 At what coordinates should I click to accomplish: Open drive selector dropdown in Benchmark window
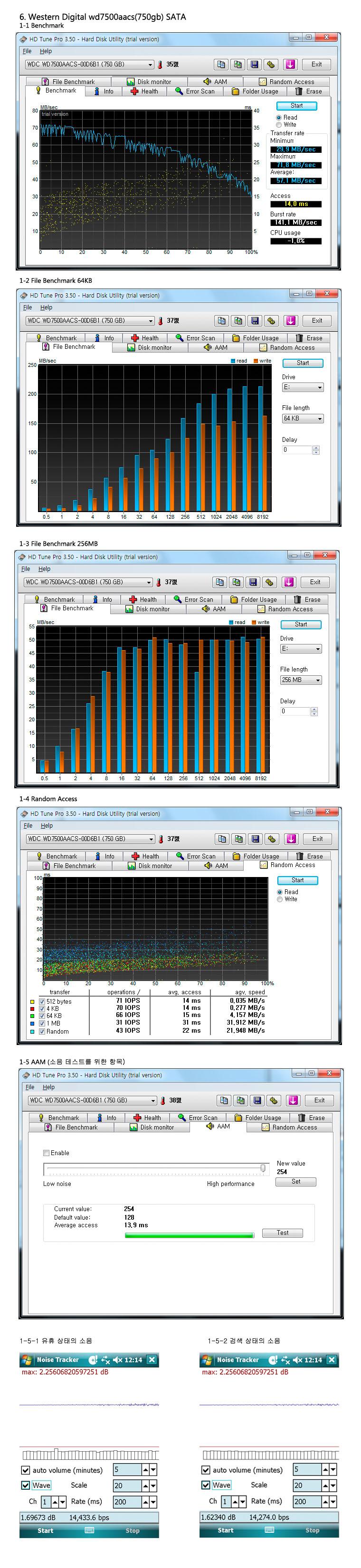(89, 64)
